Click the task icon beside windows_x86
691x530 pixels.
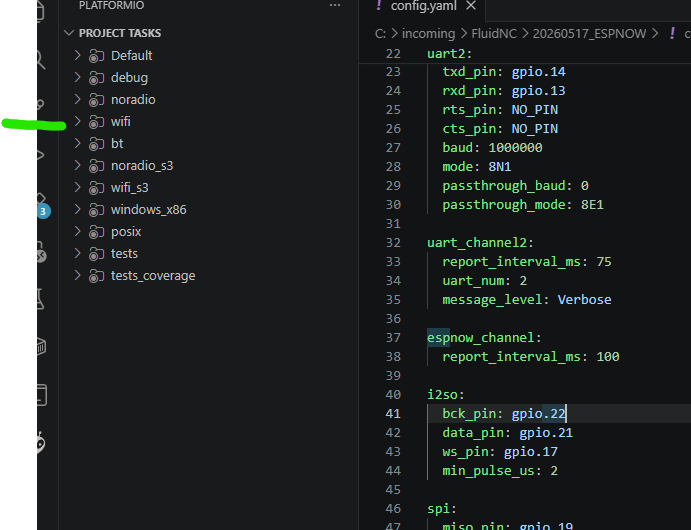point(97,210)
